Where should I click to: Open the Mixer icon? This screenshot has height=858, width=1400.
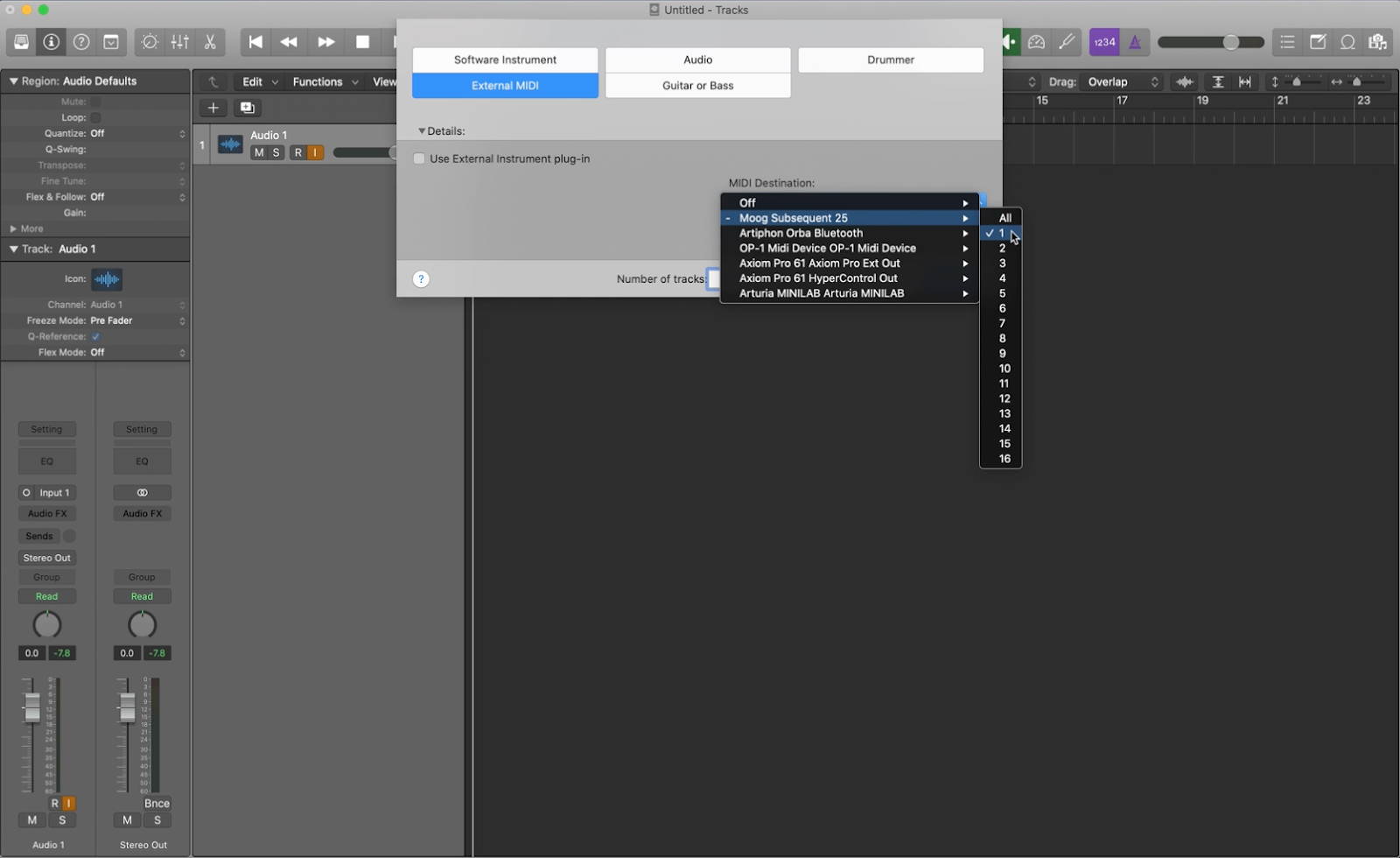click(x=179, y=42)
